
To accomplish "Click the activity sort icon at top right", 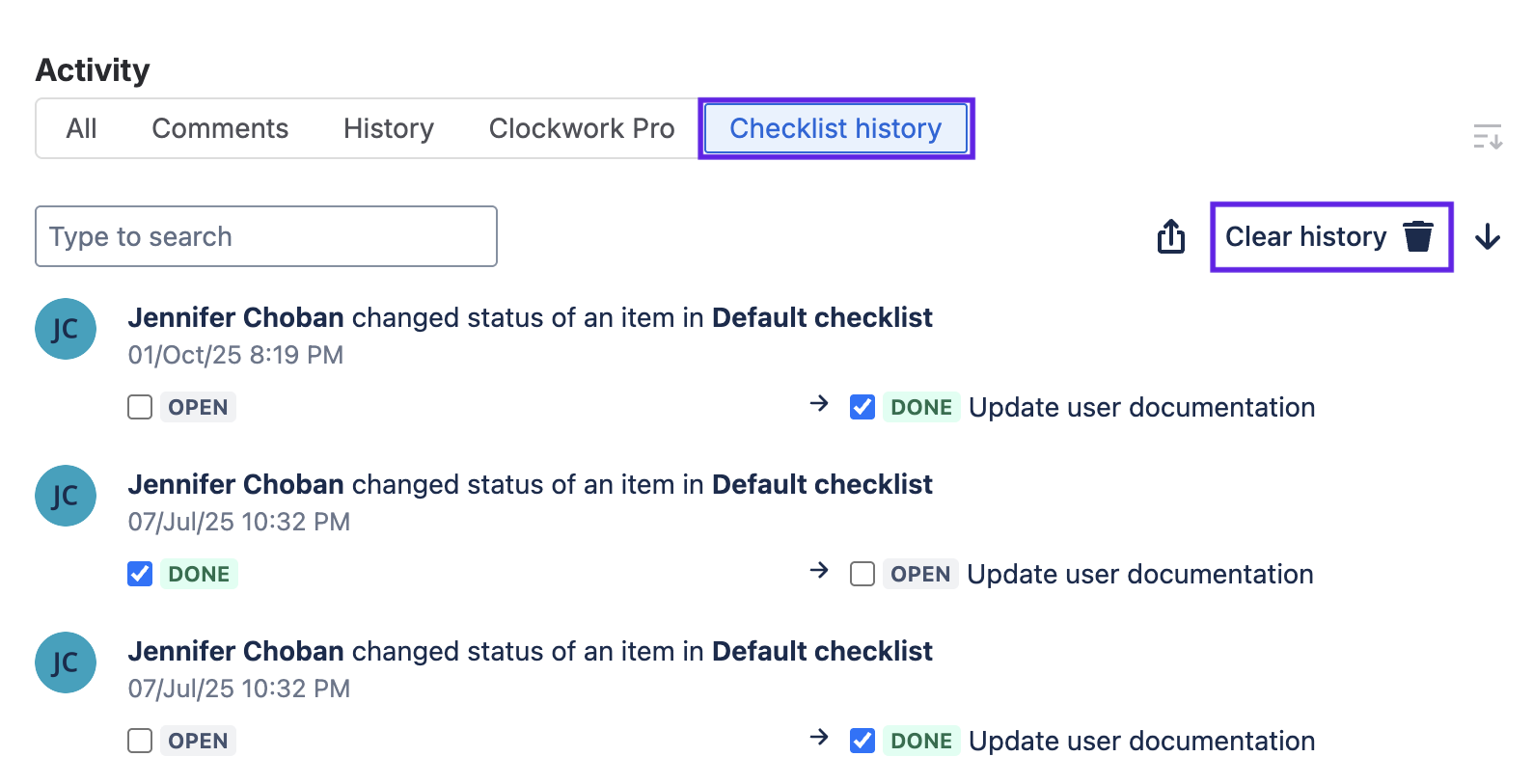I will (x=1487, y=137).
